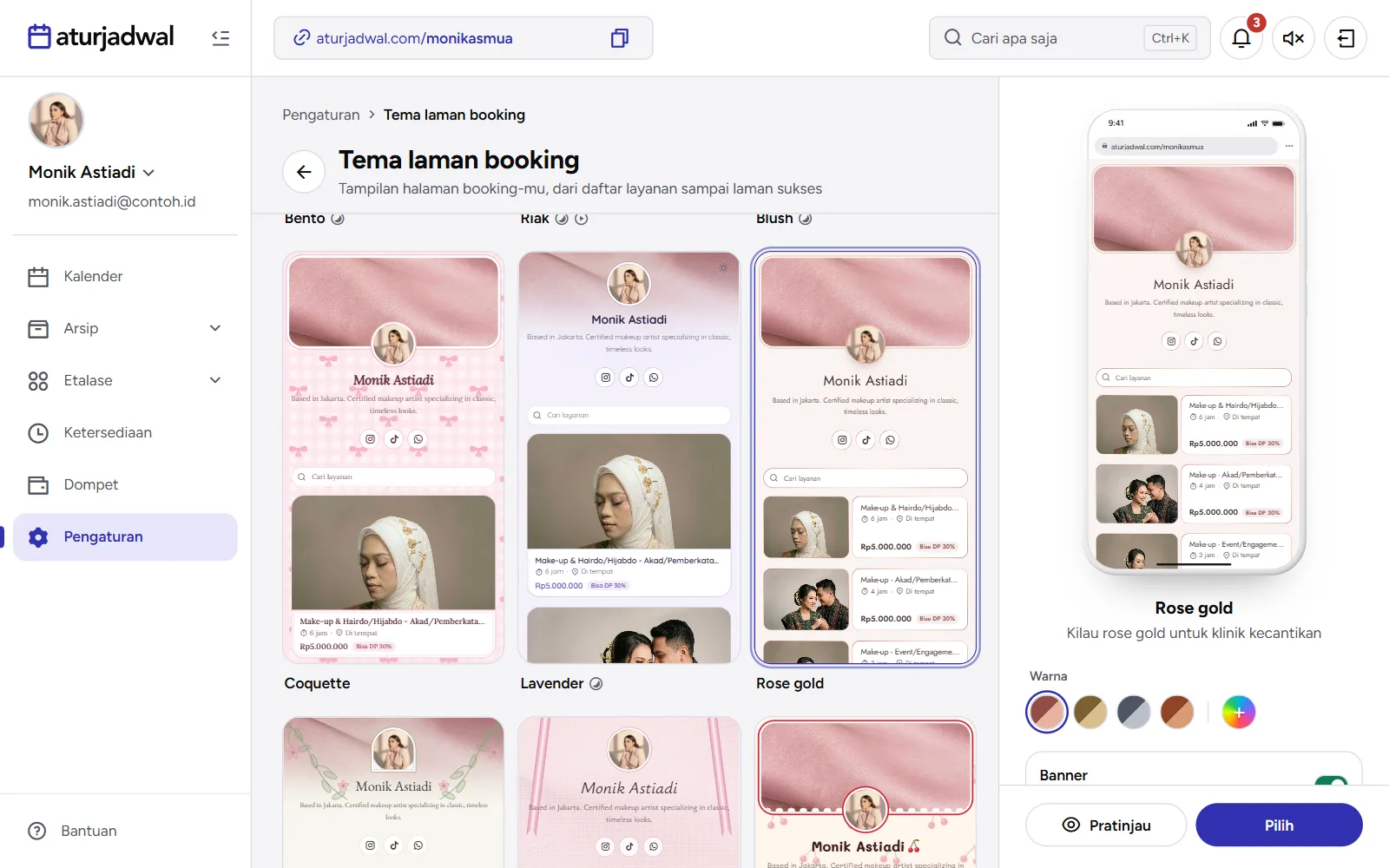Choose the slate gray color swatch
Viewport: 1389px width, 868px height.
(x=1134, y=712)
